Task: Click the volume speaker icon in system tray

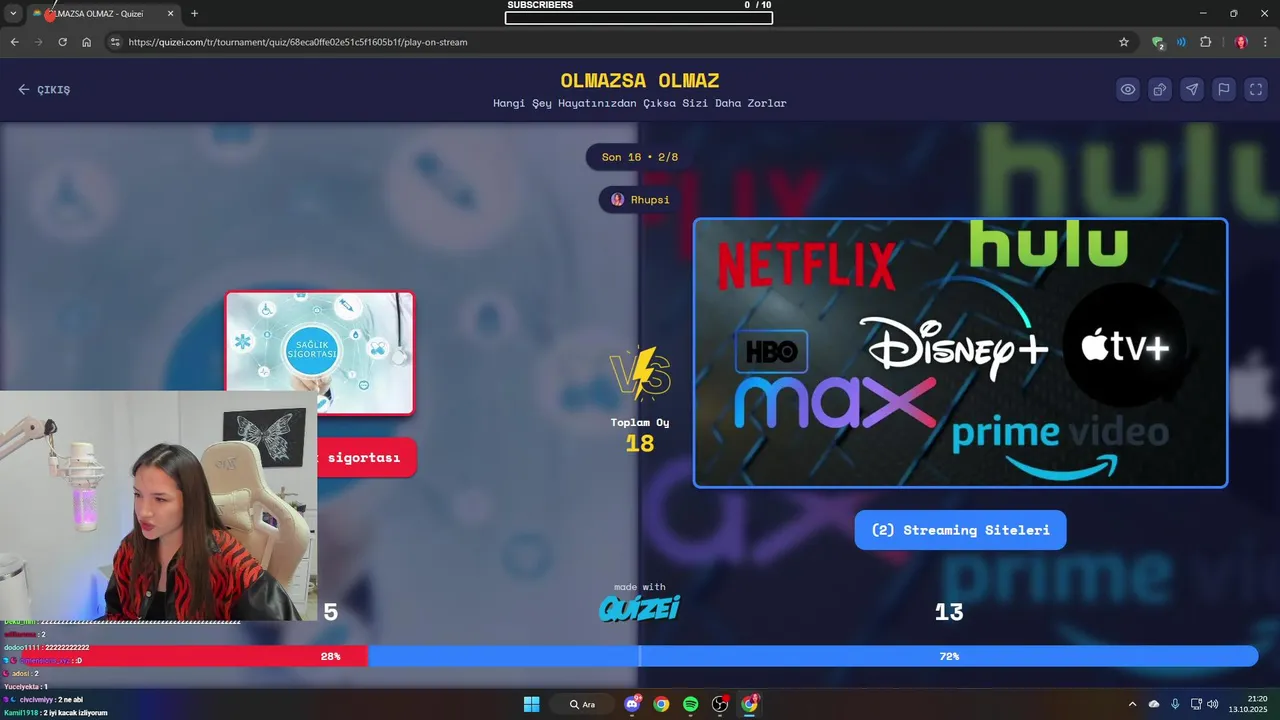Action: pos(1213,704)
